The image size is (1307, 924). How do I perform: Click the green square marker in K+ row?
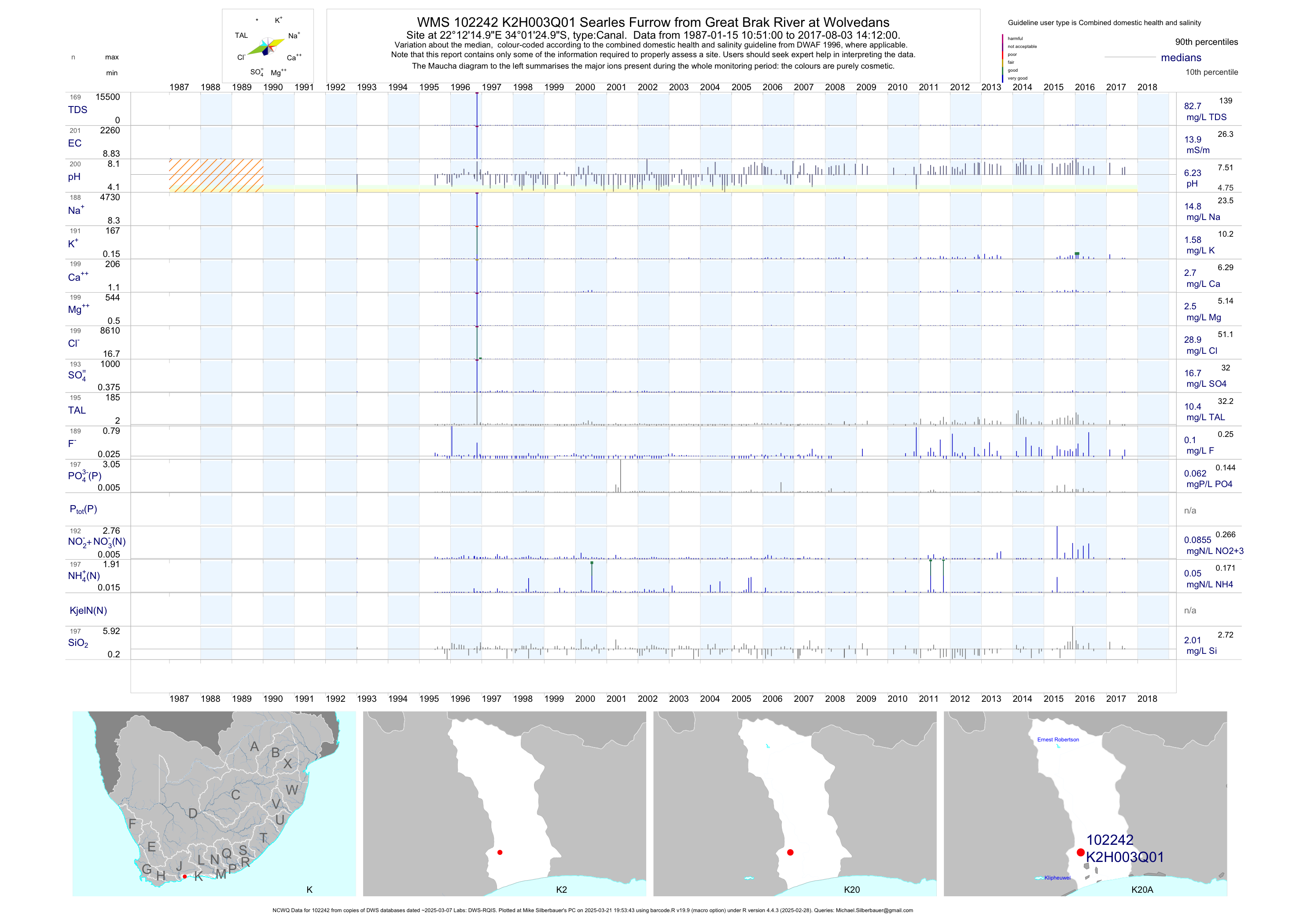tap(1077, 254)
